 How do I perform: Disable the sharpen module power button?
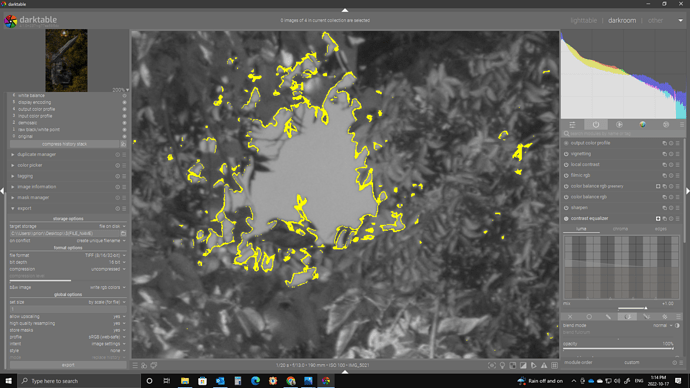click(x=566, y=208)
